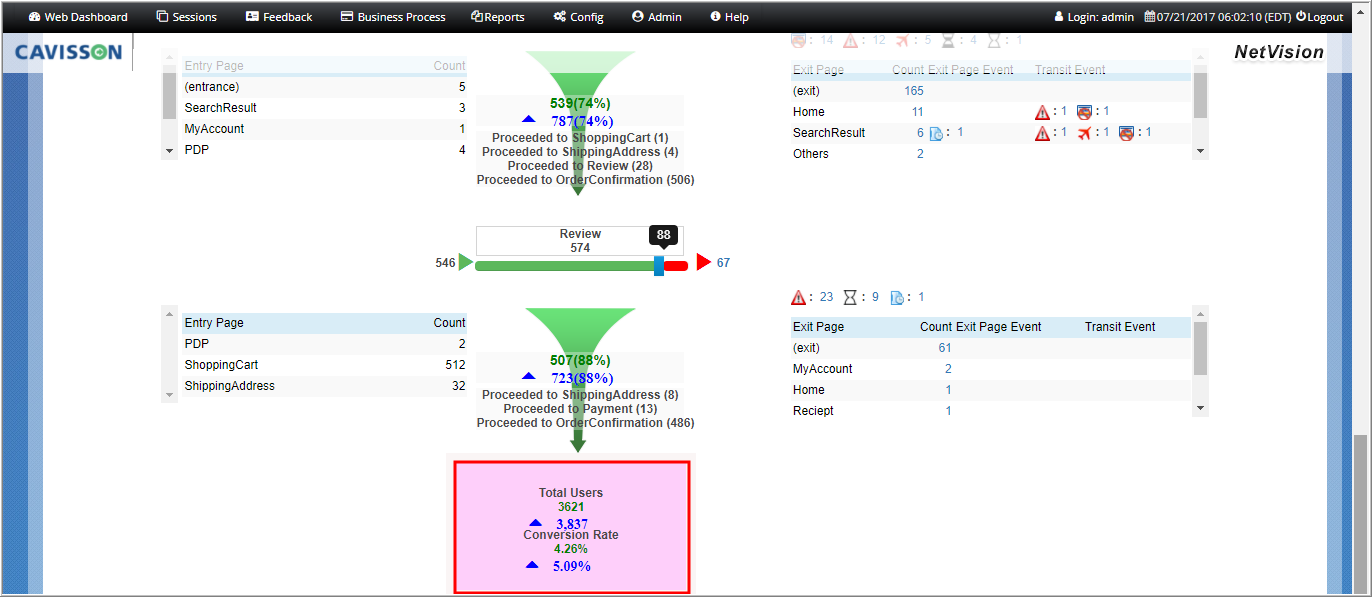This screenshot has height=597, width=1372.
Task: Open the exit count 165 link
Action: 914,91
